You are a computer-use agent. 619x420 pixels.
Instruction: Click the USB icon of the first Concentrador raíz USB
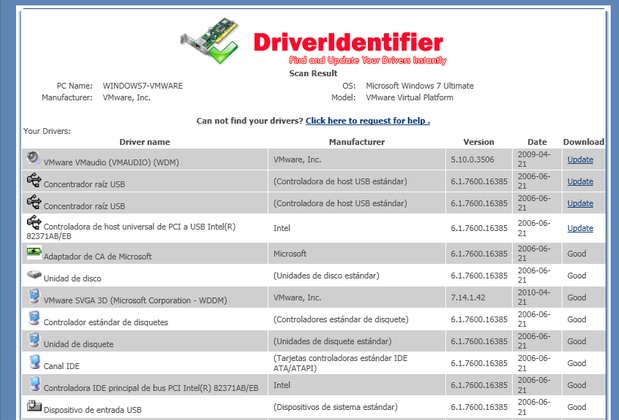(x=34, y=180)
